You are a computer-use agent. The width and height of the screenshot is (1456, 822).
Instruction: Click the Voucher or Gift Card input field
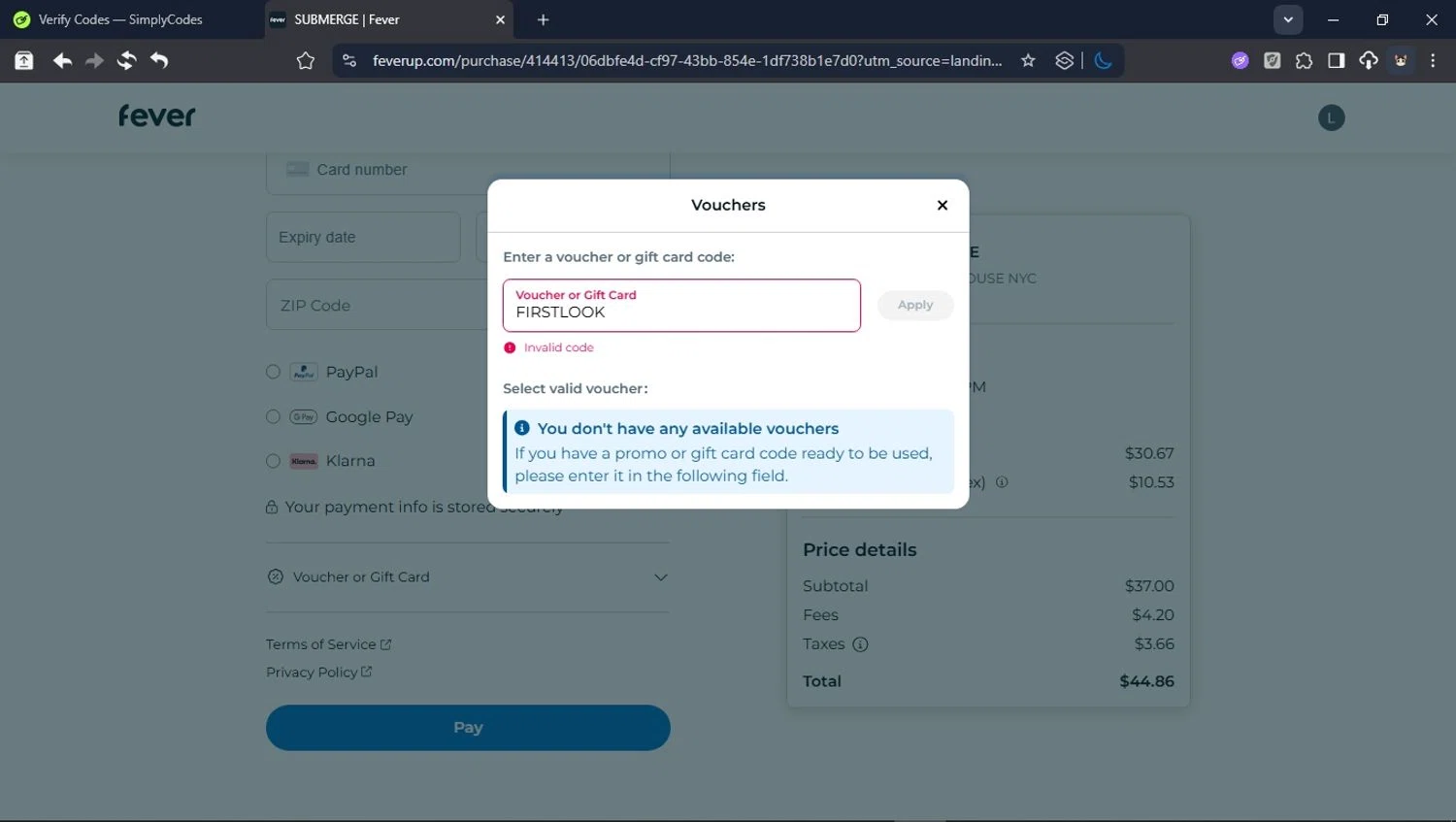681,306
